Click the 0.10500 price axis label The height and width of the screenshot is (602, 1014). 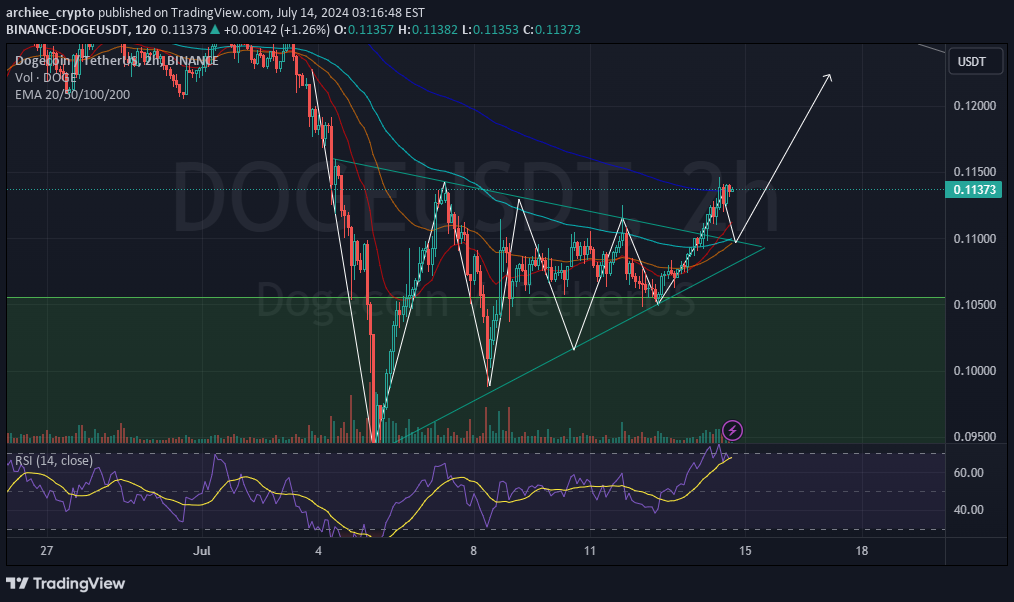tap(975, 305)
